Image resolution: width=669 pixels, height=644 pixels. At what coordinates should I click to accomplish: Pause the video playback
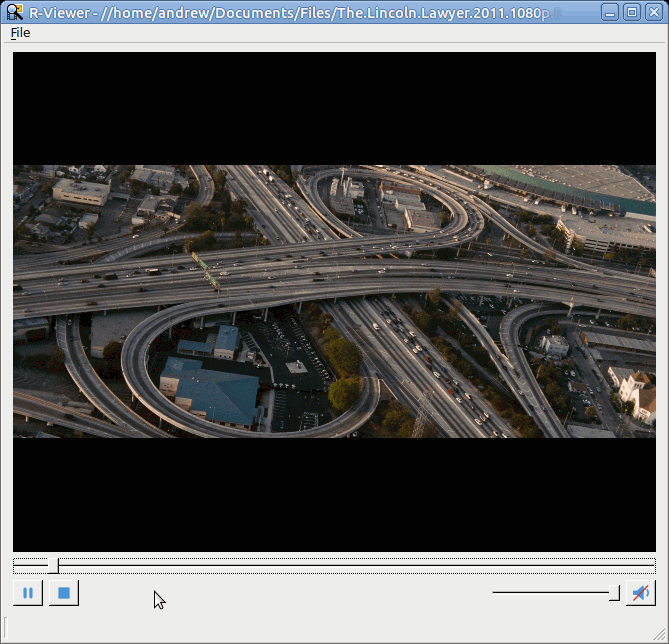(x=28, y=593)
